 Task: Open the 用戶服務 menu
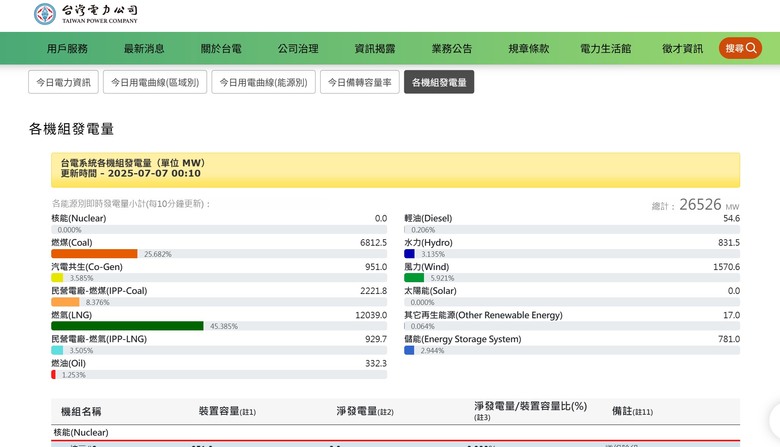tap(67, 49)
